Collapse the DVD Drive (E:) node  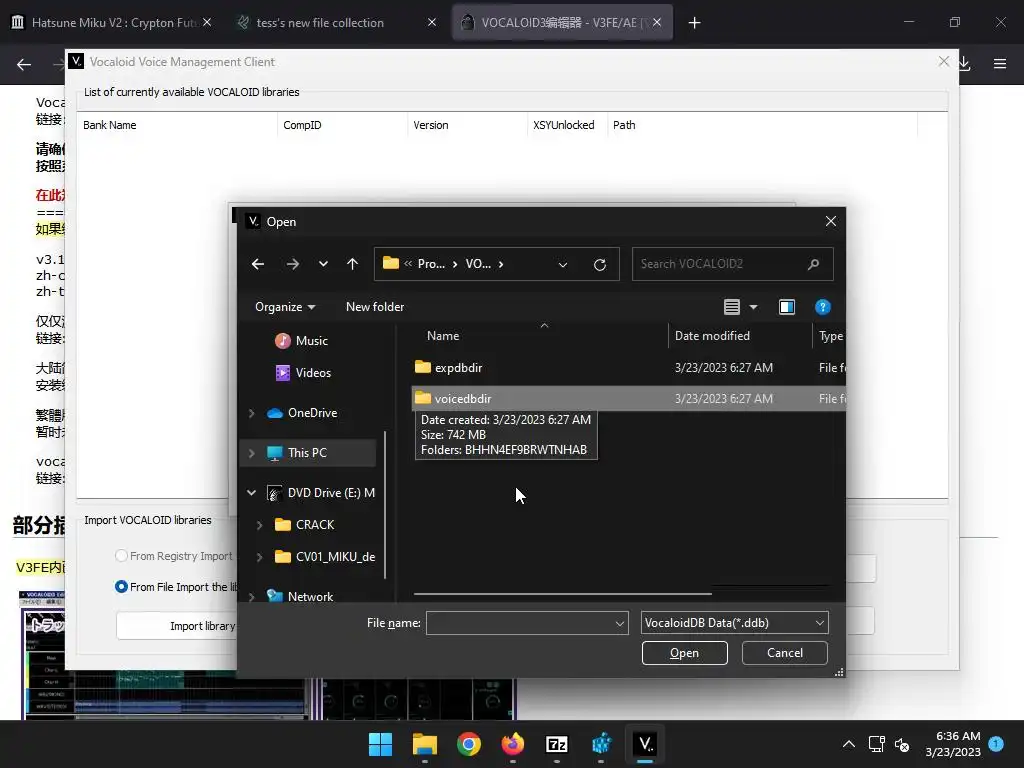point(252,493)
